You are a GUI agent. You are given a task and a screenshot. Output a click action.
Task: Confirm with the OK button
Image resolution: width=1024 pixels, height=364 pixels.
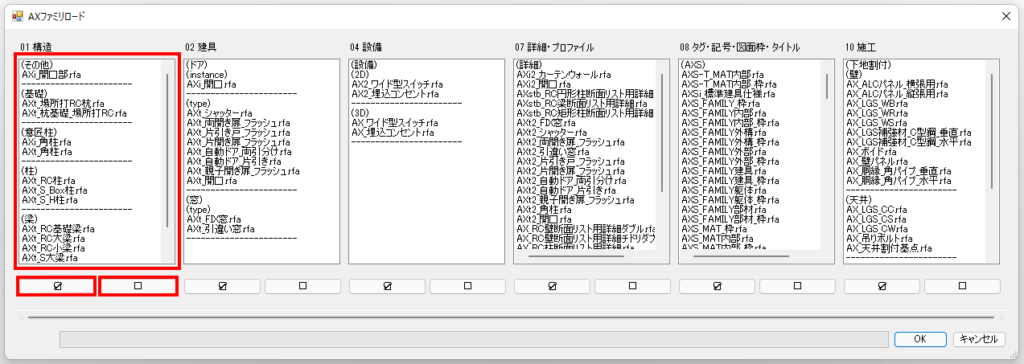[920, 339]
